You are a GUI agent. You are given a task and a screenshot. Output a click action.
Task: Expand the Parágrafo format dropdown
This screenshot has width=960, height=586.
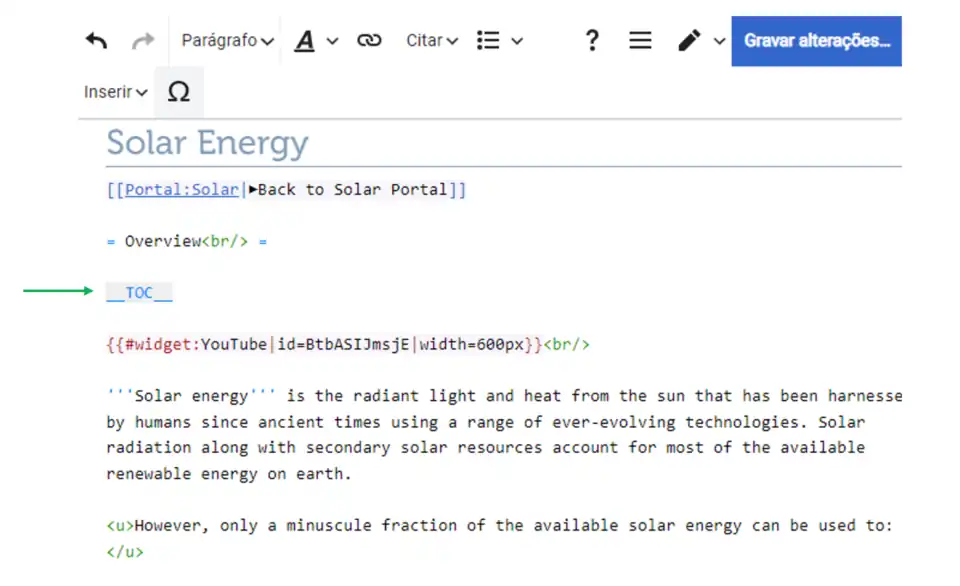227,41
